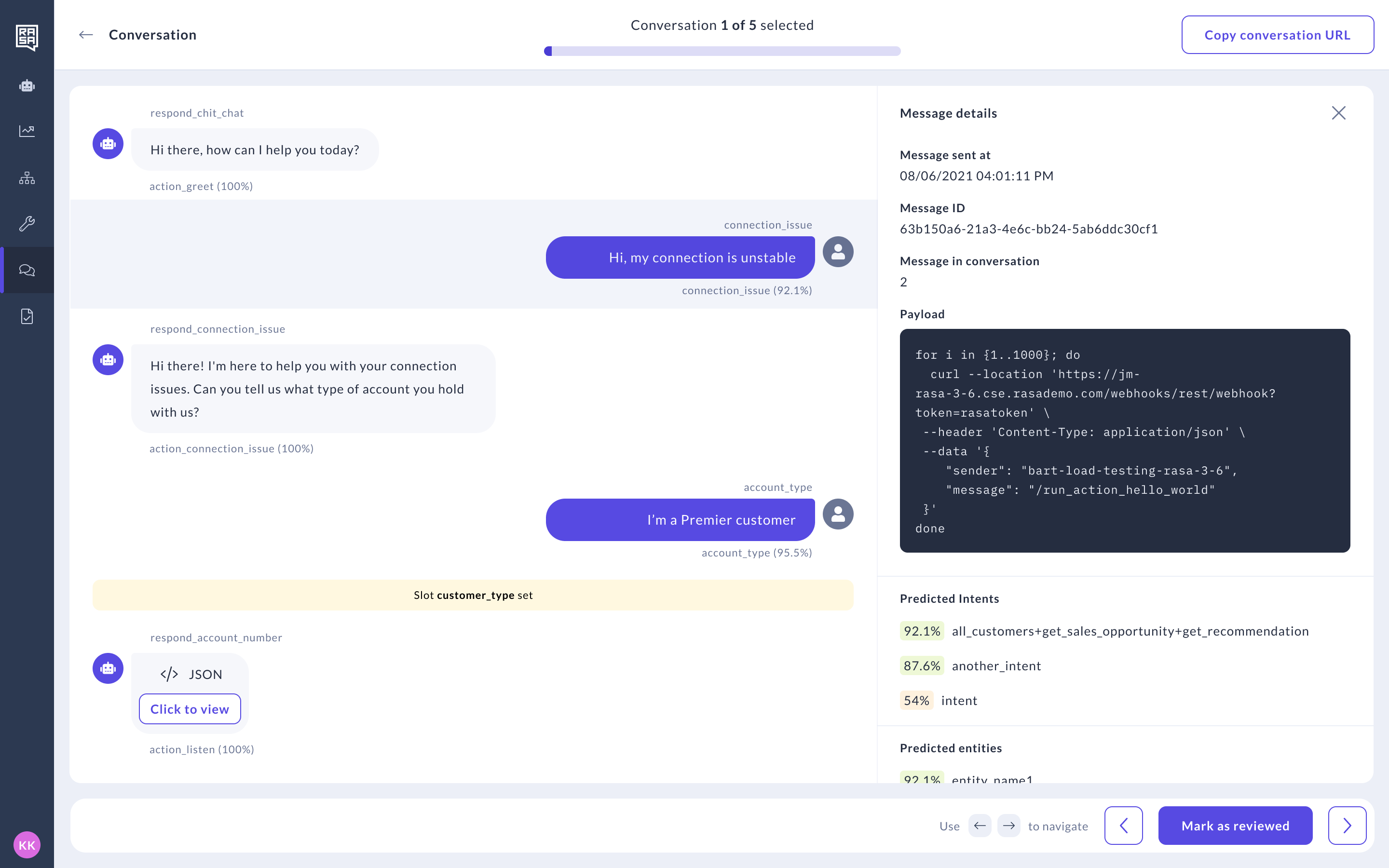Open the wrench tools sidebar icon
This screenshot has width=1389, height=868.
tap(27, 223)
